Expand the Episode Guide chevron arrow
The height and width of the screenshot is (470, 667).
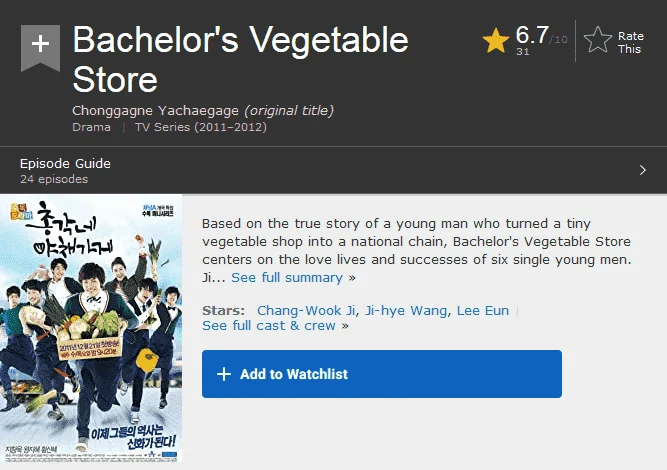(x=642, y=170)
